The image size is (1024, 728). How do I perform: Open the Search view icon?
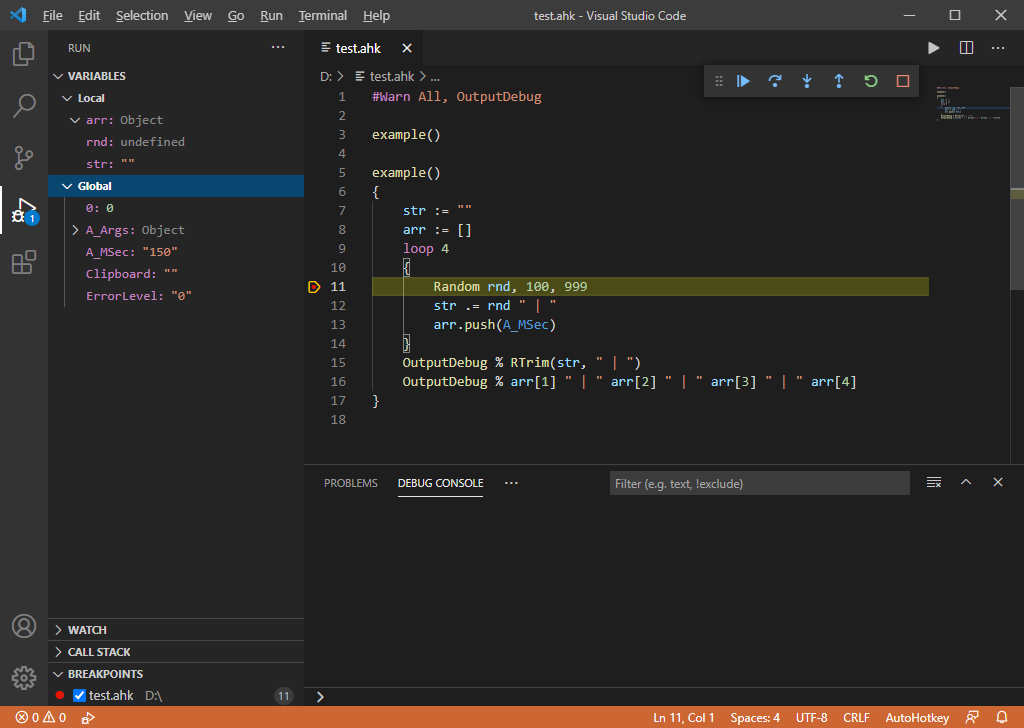tap(24, 106)
